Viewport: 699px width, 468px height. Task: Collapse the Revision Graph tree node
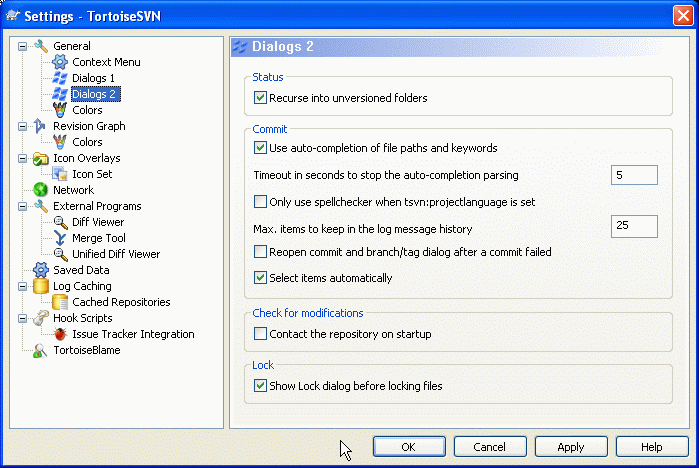22,126
